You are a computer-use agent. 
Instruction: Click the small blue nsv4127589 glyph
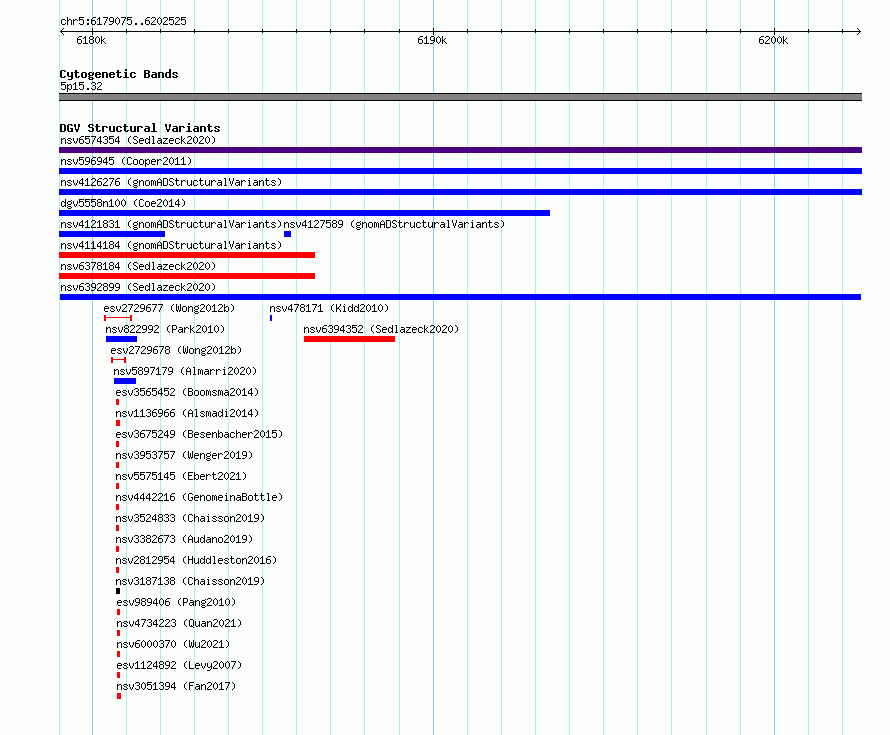click(x=288, y=234)
